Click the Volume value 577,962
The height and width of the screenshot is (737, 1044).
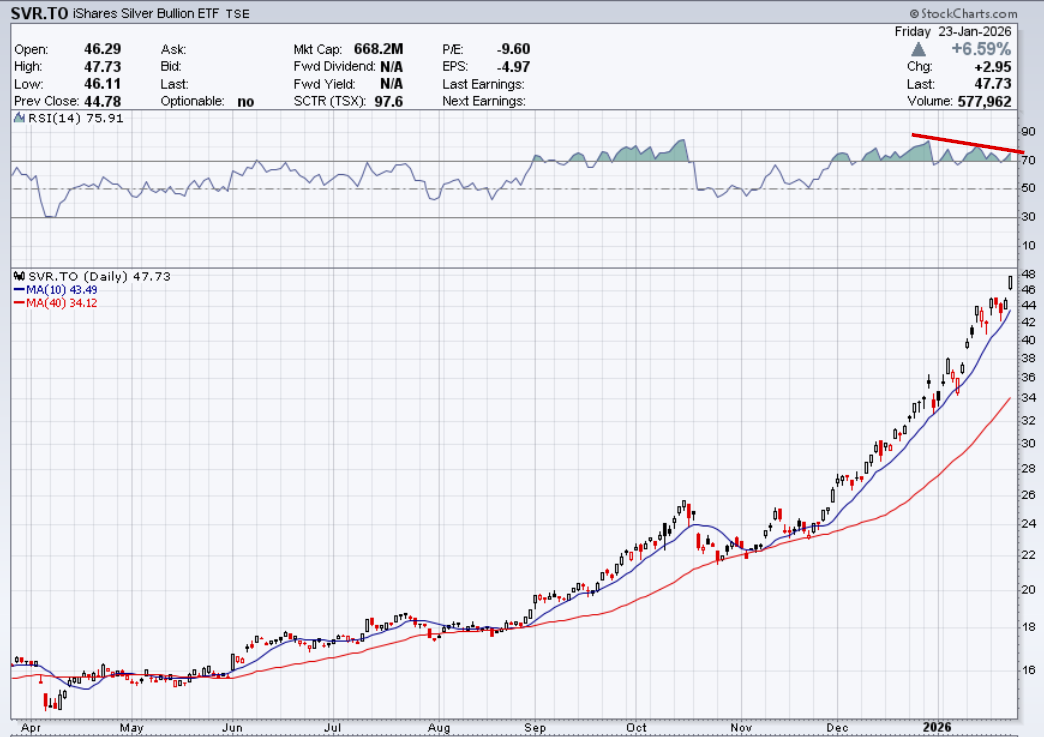click(985, 101)
